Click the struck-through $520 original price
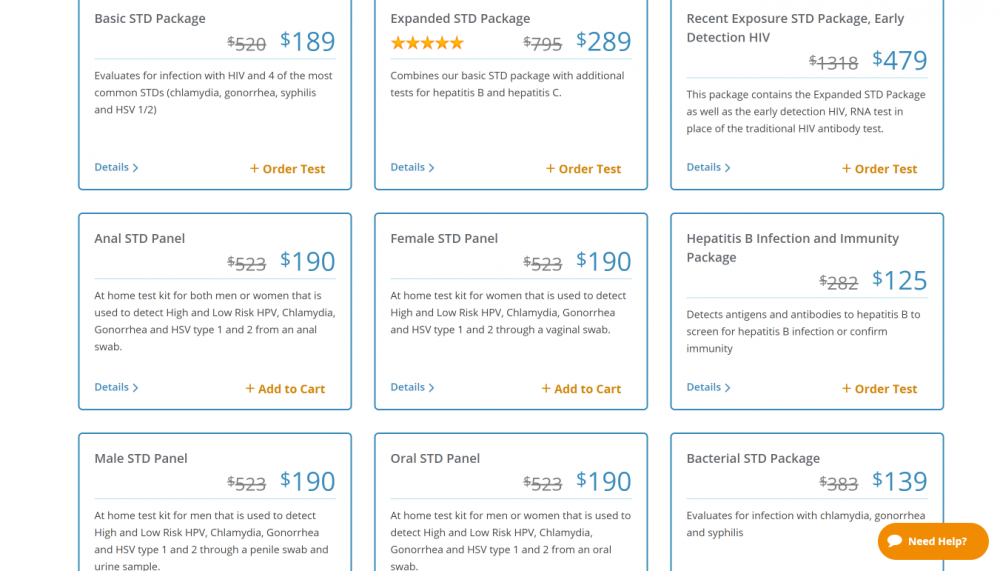This screenshot has width=1000, height=571. click(x=246, y=44)
